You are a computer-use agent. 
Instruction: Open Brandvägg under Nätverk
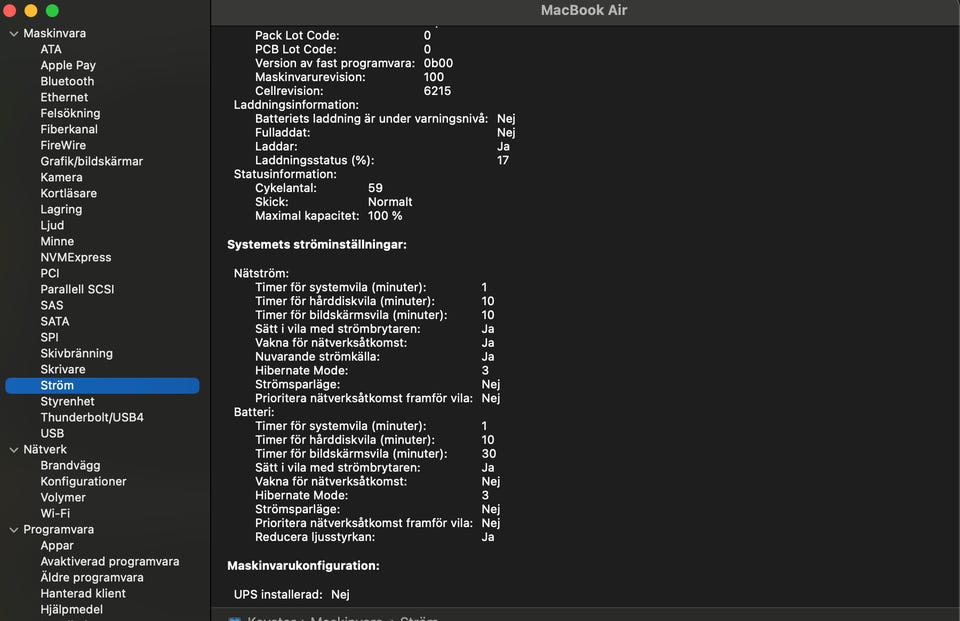pos(70,465)
